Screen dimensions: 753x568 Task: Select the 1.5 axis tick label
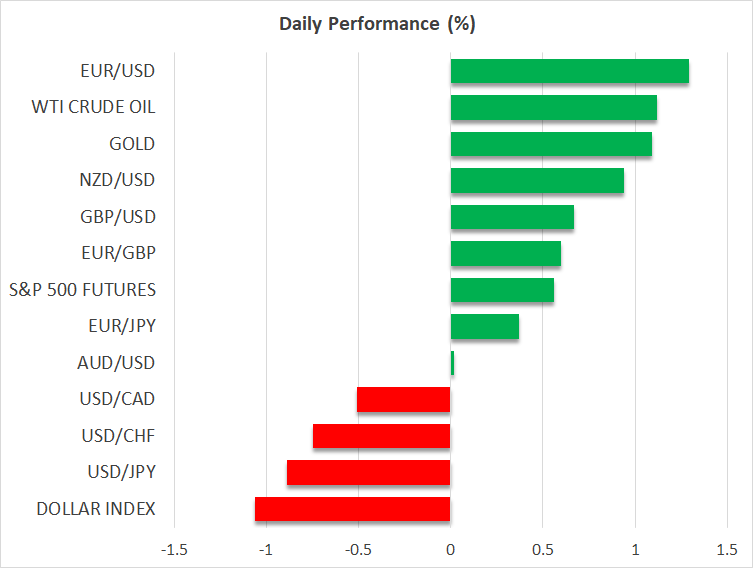[727, 549]
